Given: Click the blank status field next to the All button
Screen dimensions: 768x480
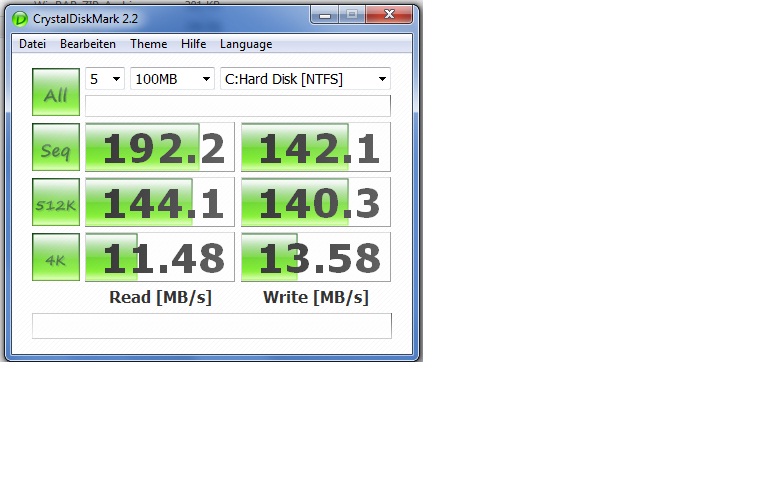Looking at the screenshot, I should (x=238, y=106).
